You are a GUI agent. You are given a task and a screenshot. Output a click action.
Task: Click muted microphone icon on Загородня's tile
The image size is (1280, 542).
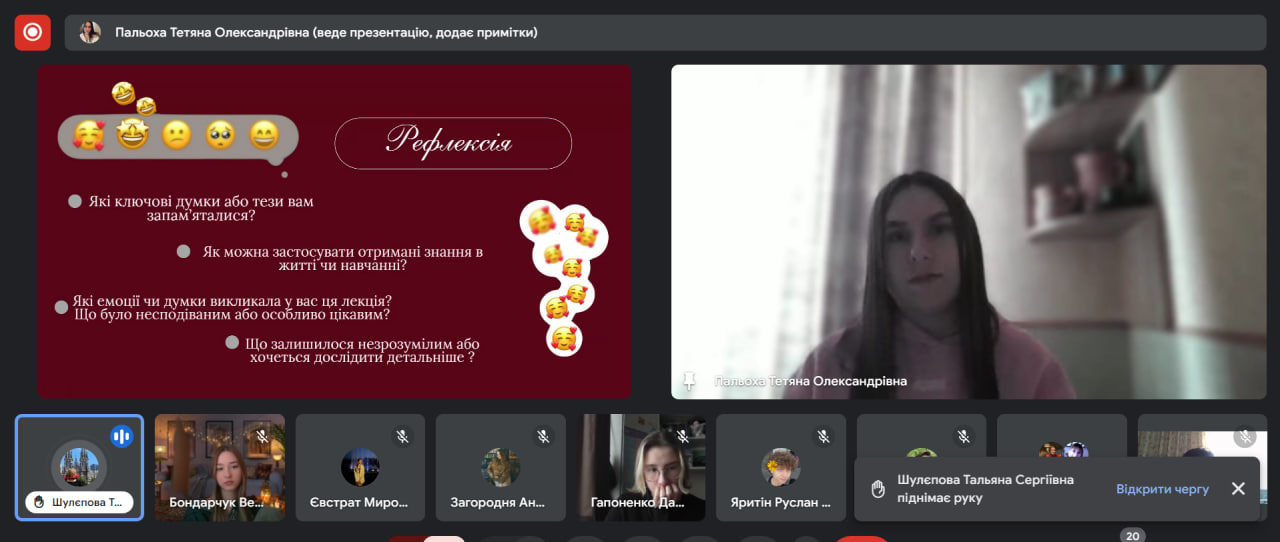click(543, 437)
